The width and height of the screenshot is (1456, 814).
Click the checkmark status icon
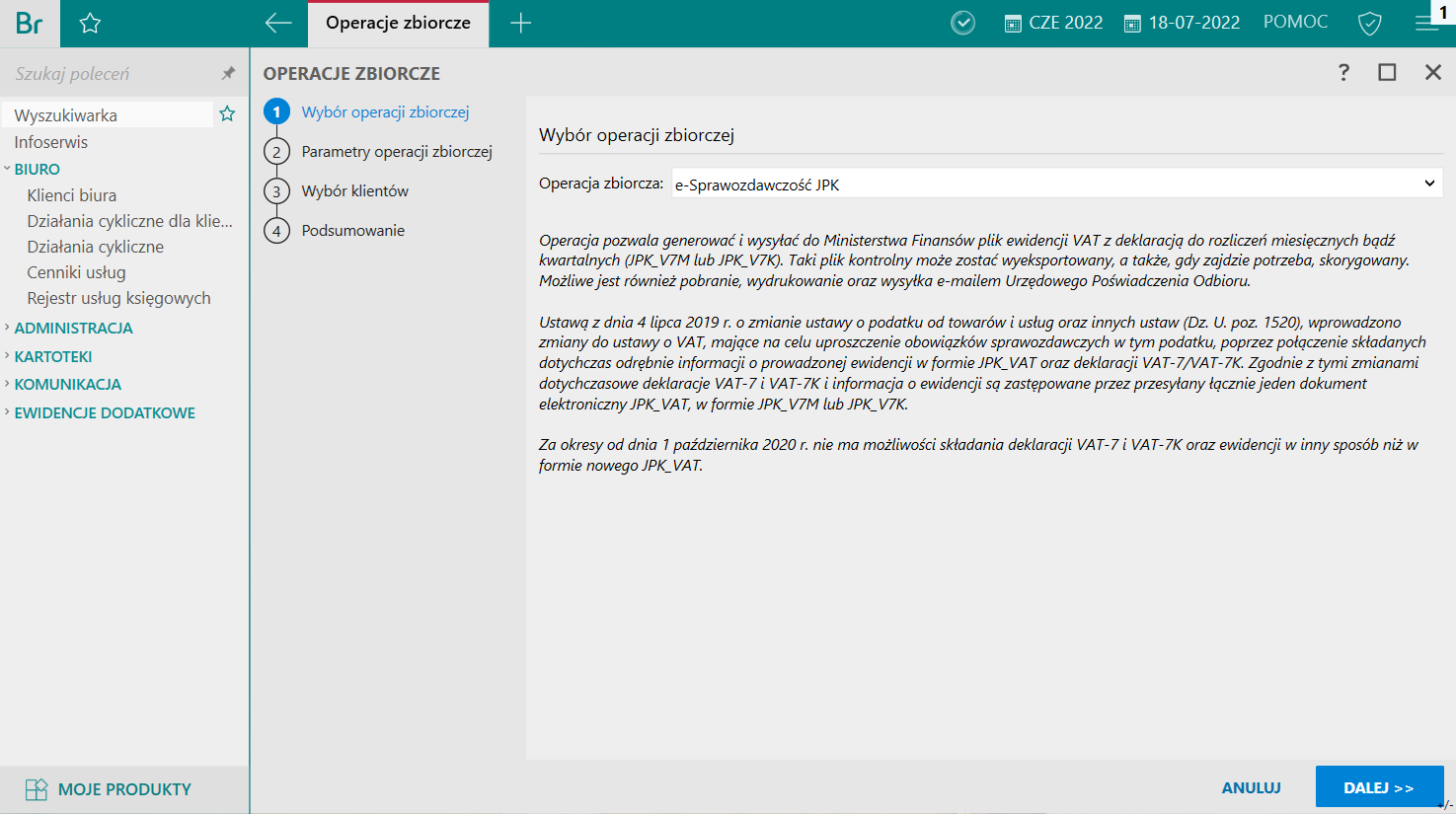[962, 23]
